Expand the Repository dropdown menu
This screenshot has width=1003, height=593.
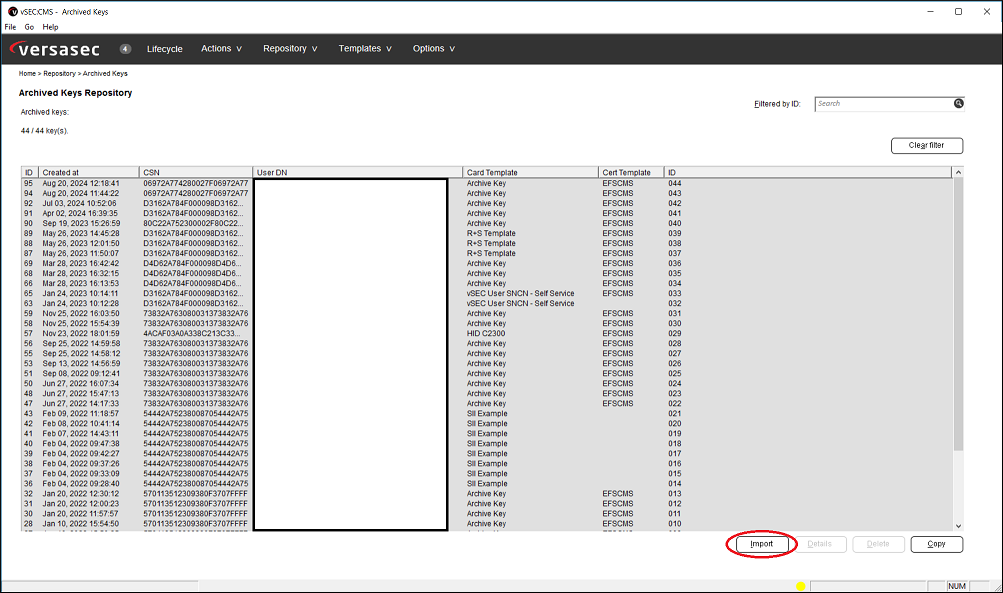pyautogui.click(x=290, y=49)
